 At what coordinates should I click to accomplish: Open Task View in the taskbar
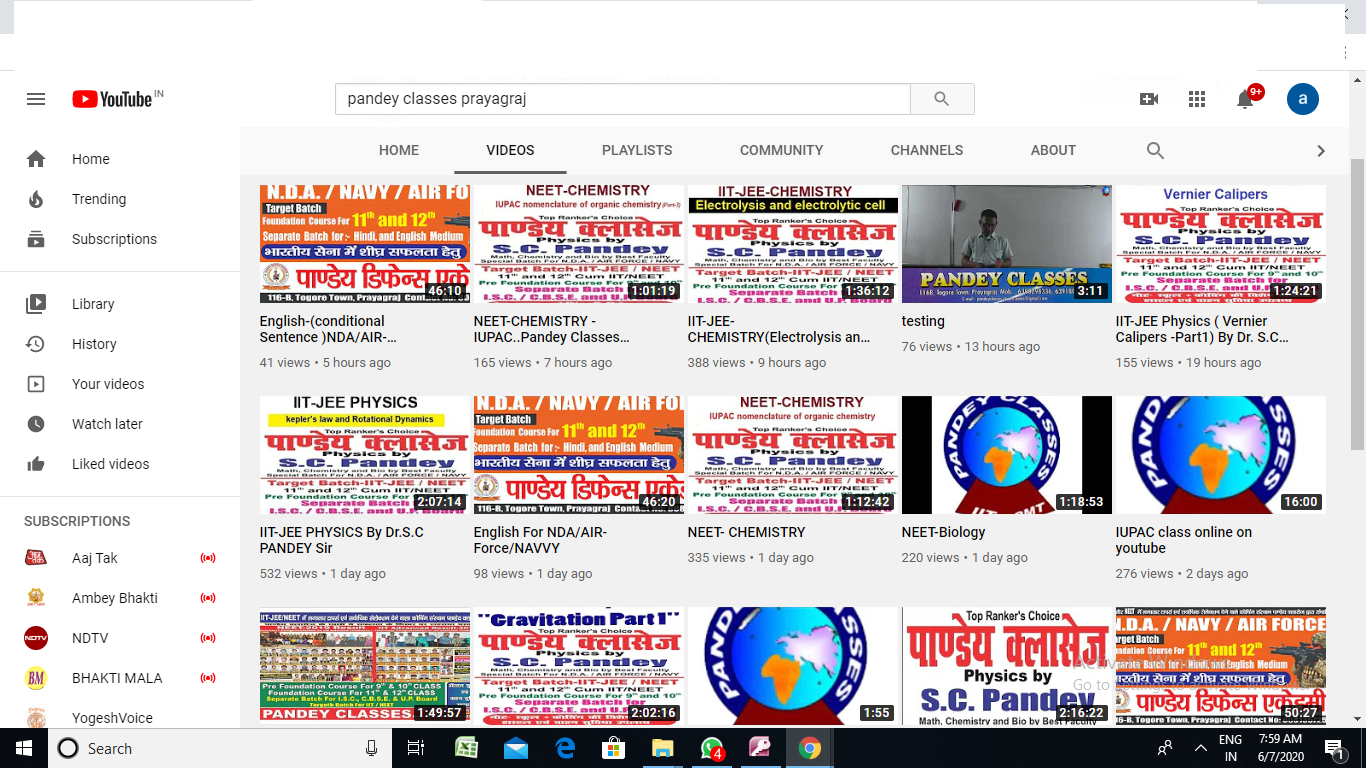point(416,748)
